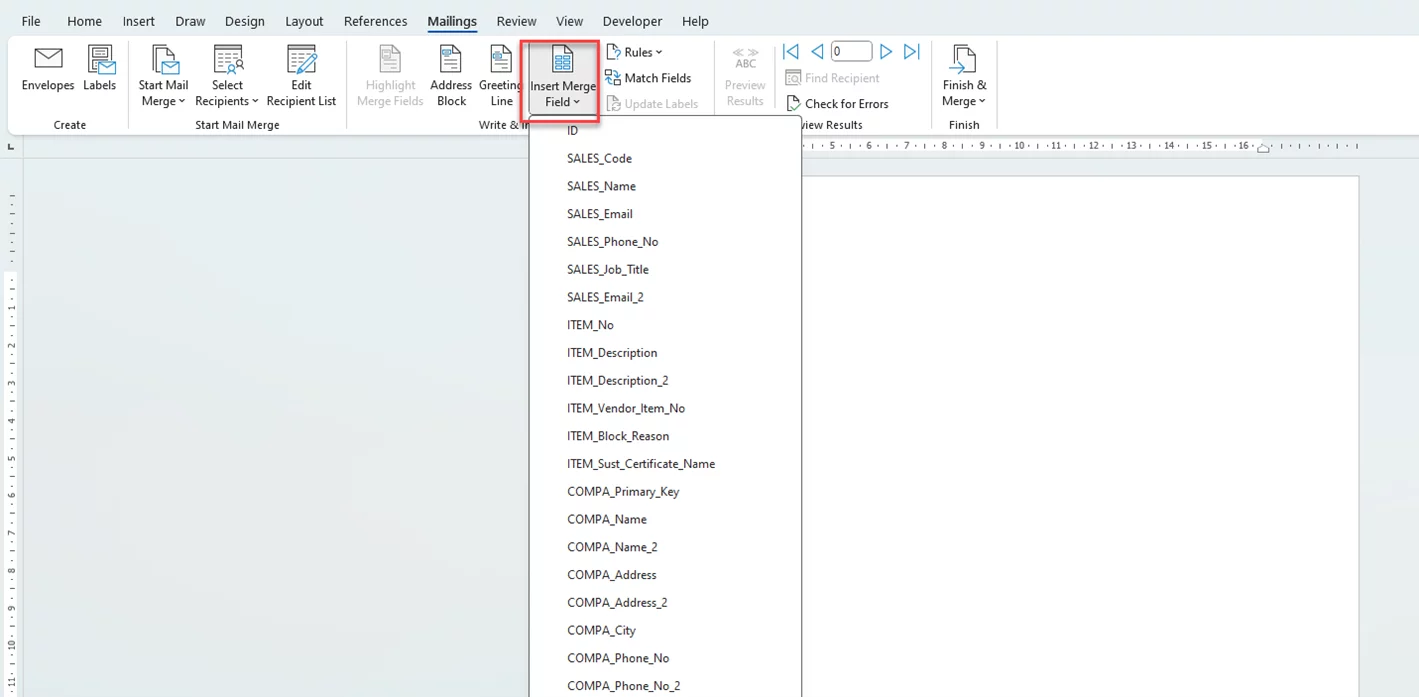Viewport: 1419px width, 697px height.
Task: Open the File tab
Action: click(31, 21)
